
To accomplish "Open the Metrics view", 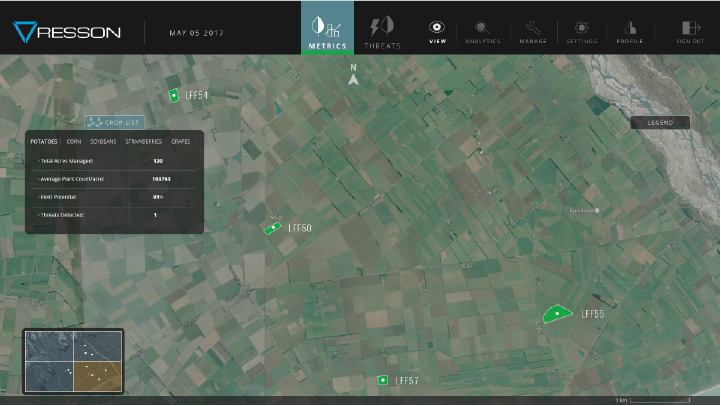I will tap(327, 28).
